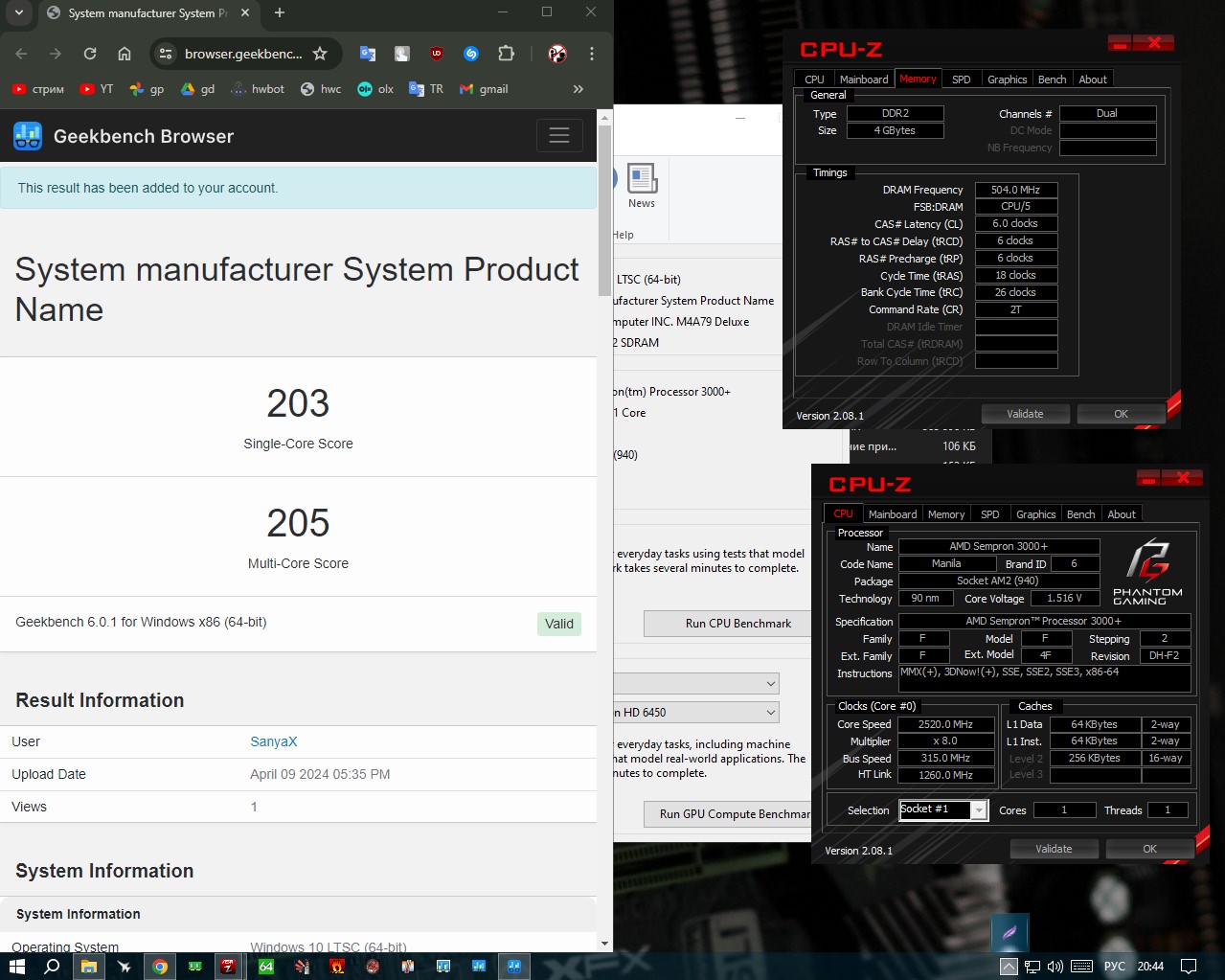Open the Shazam extension icon
Screen dimensions: 1225x980
pyautogui.click(x=470, y=54)
